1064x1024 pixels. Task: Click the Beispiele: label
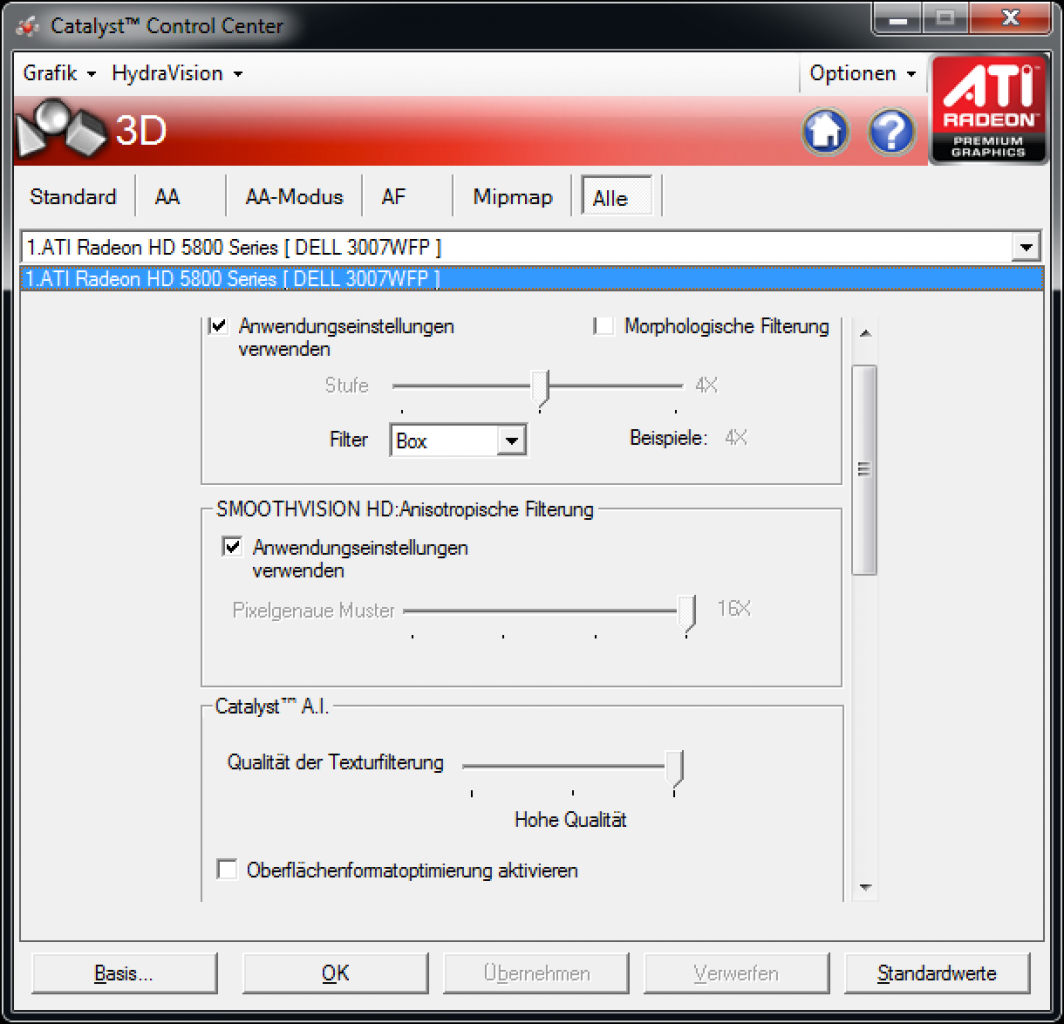coord(668,438)
